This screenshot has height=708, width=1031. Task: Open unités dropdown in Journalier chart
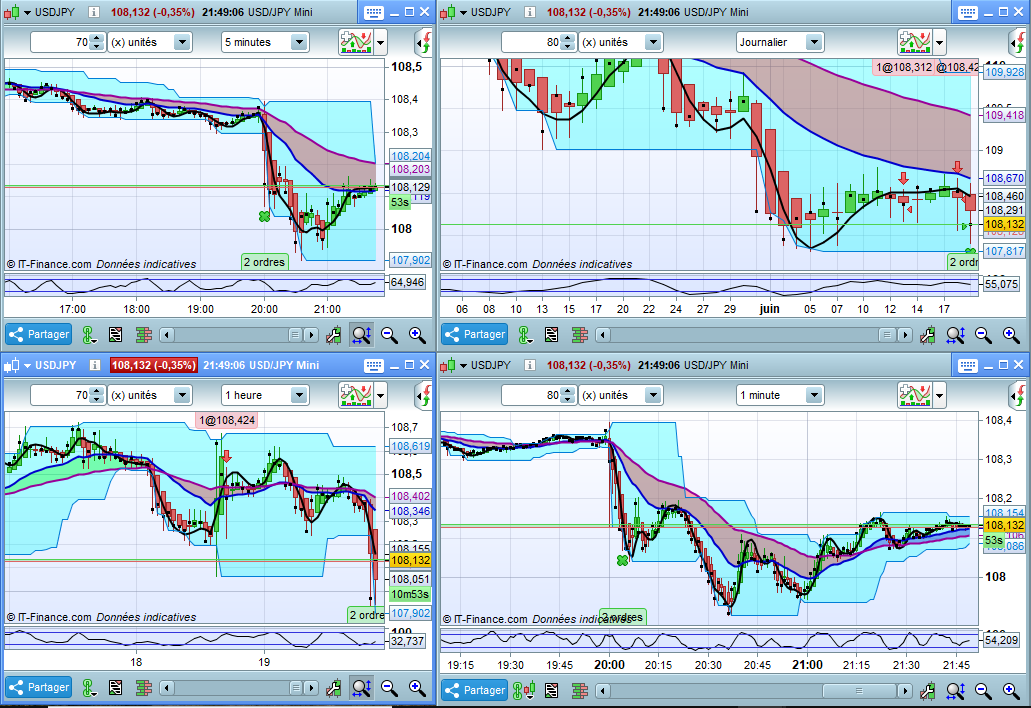pyautogui.click(x=620, y=43)
